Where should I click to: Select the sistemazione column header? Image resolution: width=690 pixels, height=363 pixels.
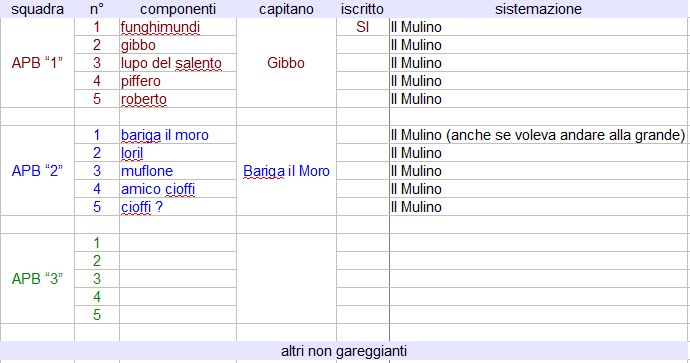(x=539, y=9)
